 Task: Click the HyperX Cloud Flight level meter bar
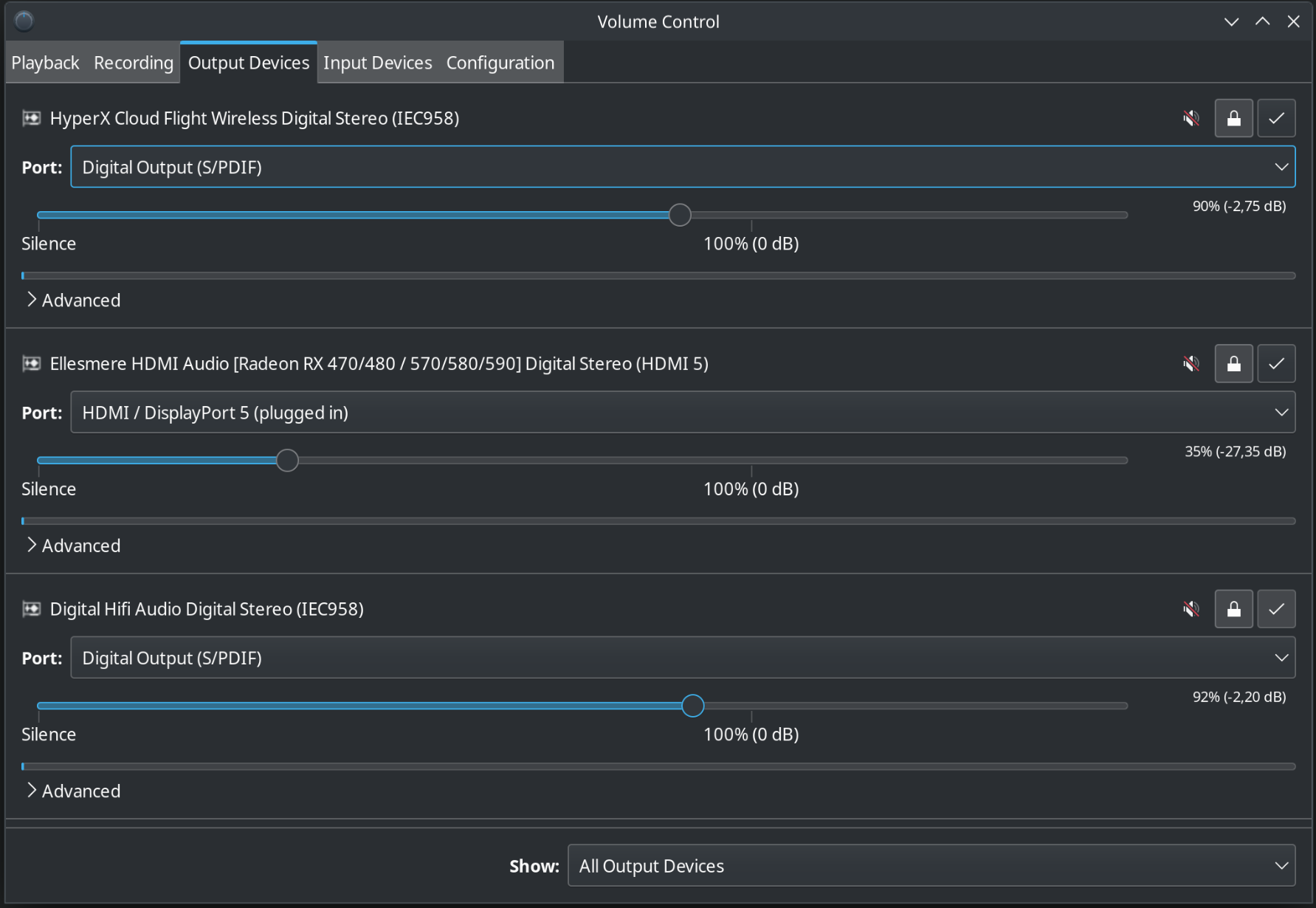pyautogui.click(x=658, y=275)
